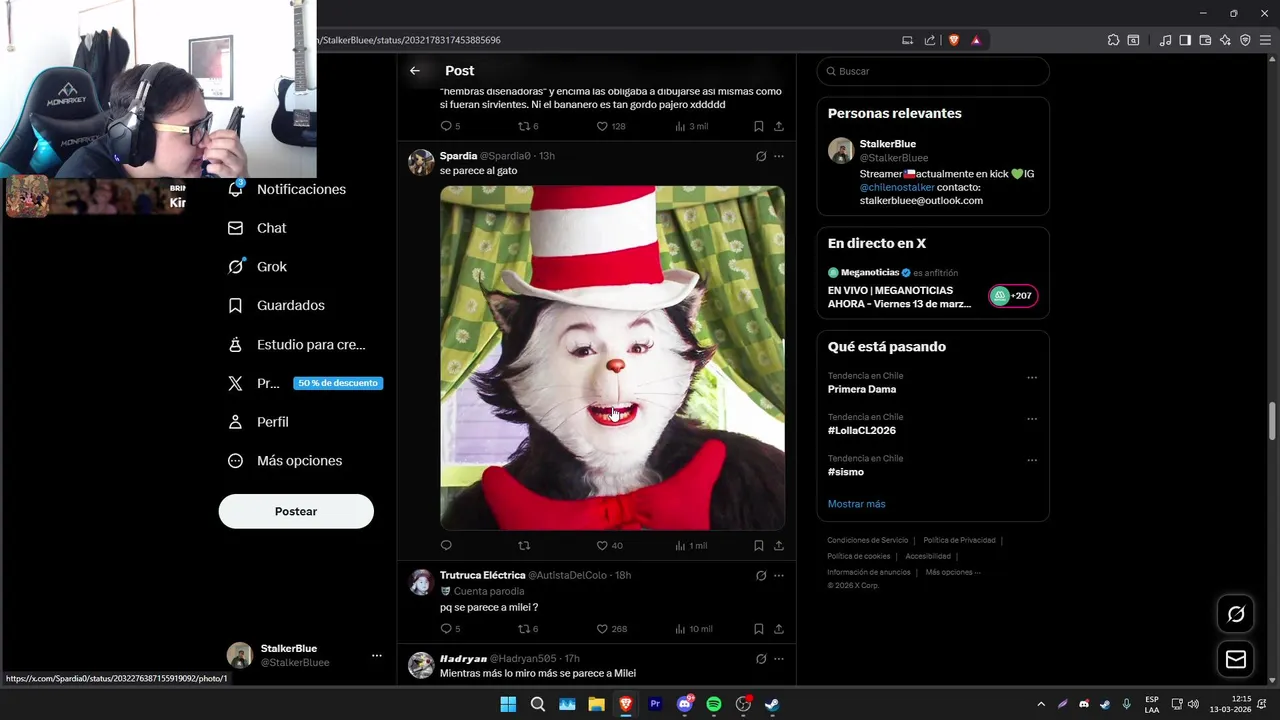This screenshot has width=1280, height=720.
Task: Open more options on Spardia's post
Action: (x=779, y=156)
